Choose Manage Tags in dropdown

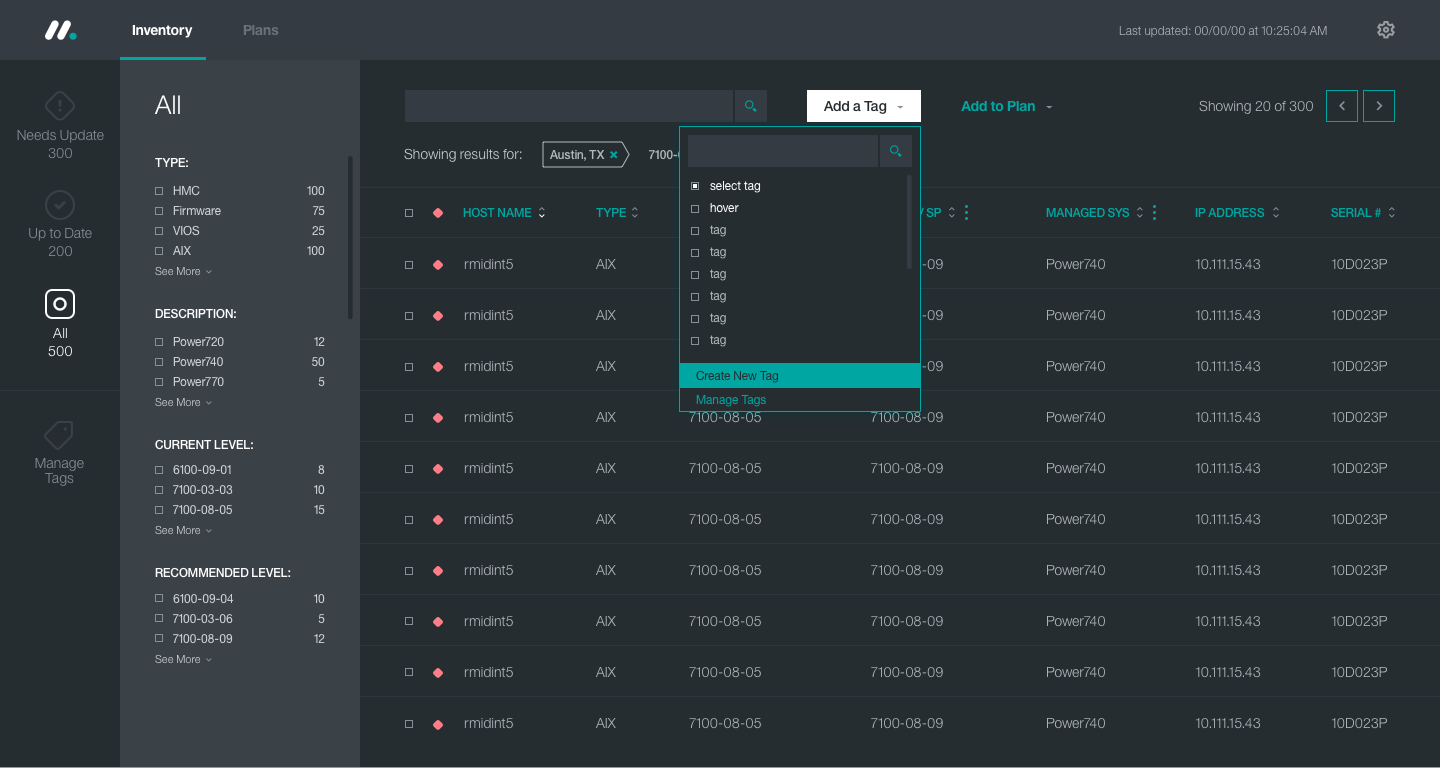[x=800, y=400]
